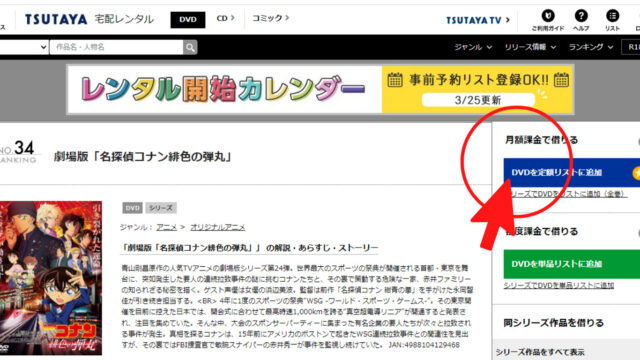Select the コミック tab

click(x=270, y=18)
